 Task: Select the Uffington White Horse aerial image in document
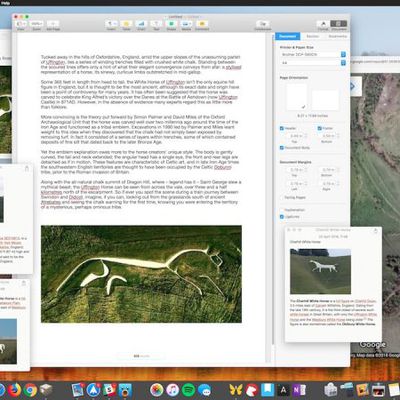point(141,274)
